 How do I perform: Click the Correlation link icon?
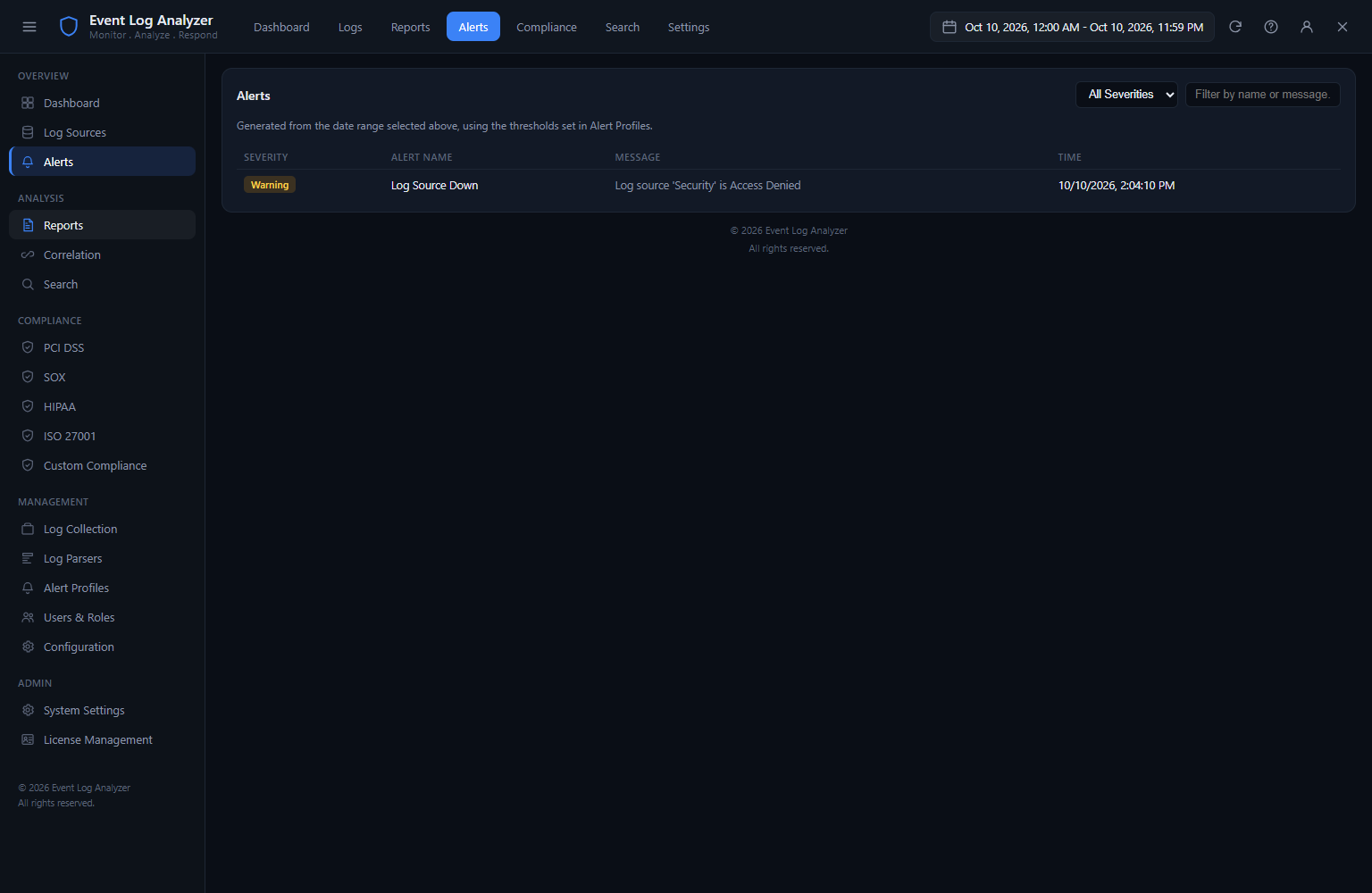28,255
